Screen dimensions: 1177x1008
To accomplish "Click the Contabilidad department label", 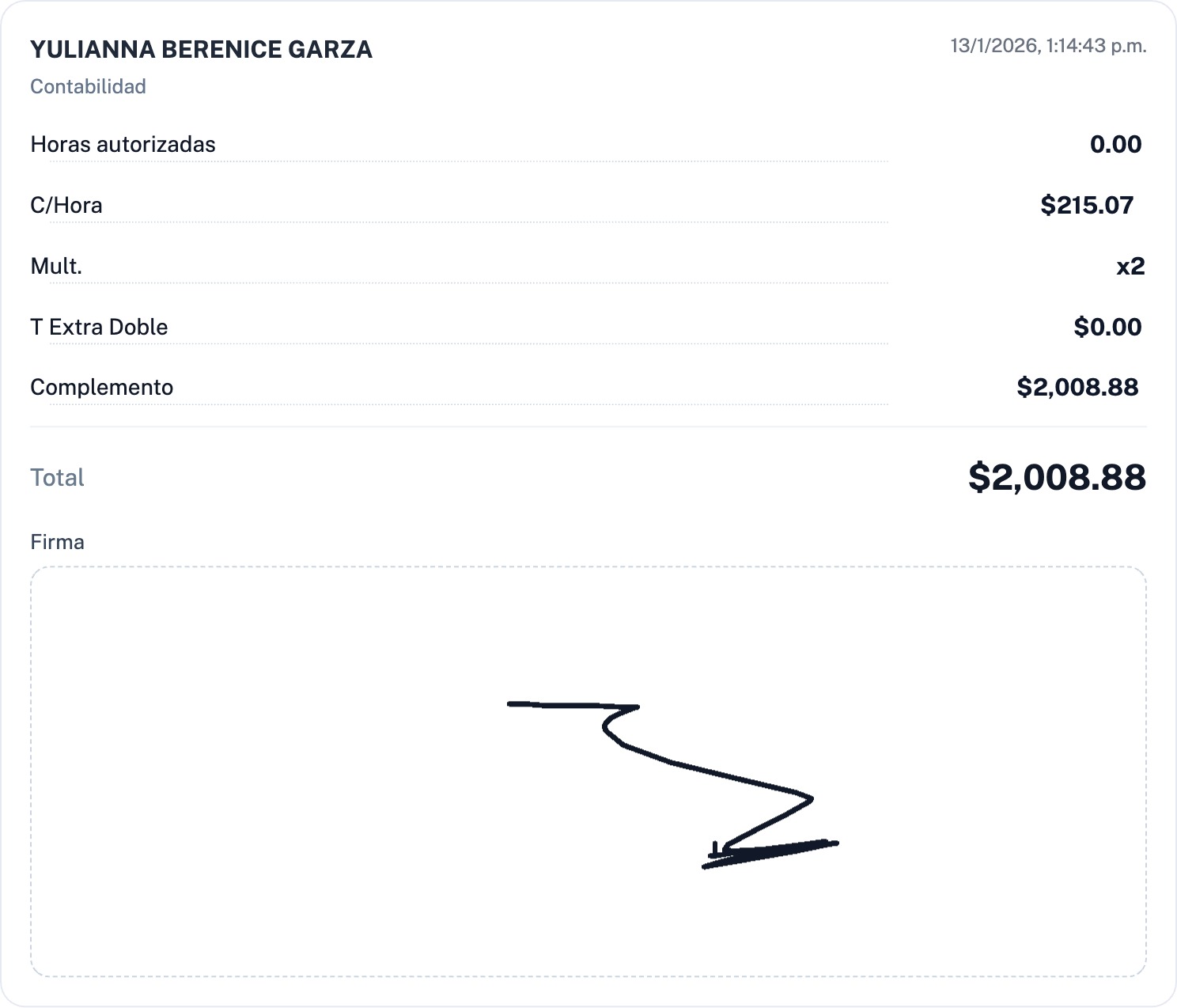I will [x=88, y=86].
